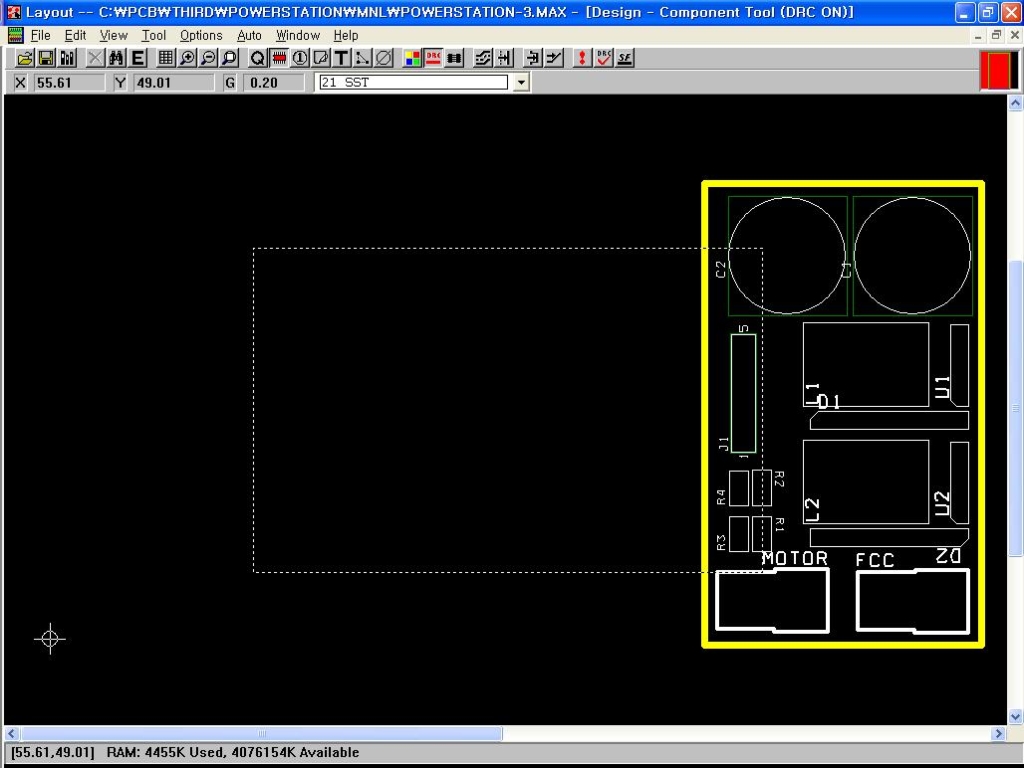This screenshot has height=768, width=1024.
Task: Open the Edit menu
Action: 75,35
